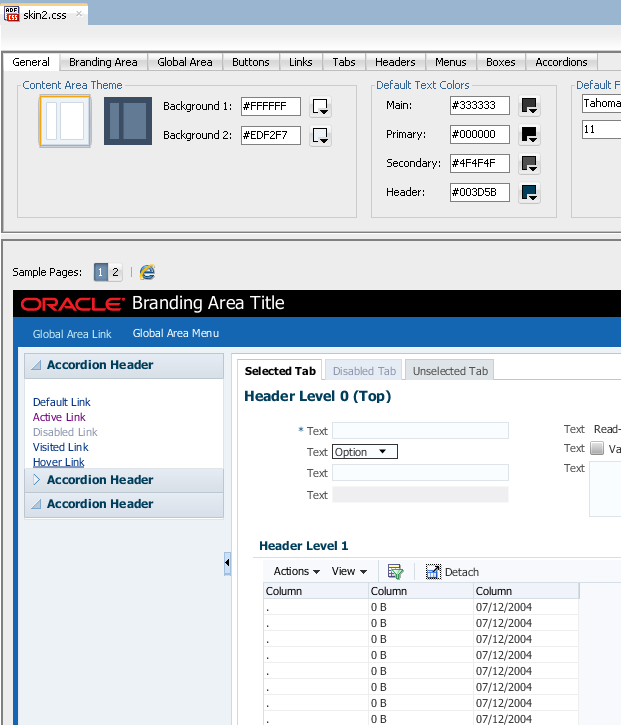
Task: Switch to sample page 2
Action: click(x=115, y=272)
